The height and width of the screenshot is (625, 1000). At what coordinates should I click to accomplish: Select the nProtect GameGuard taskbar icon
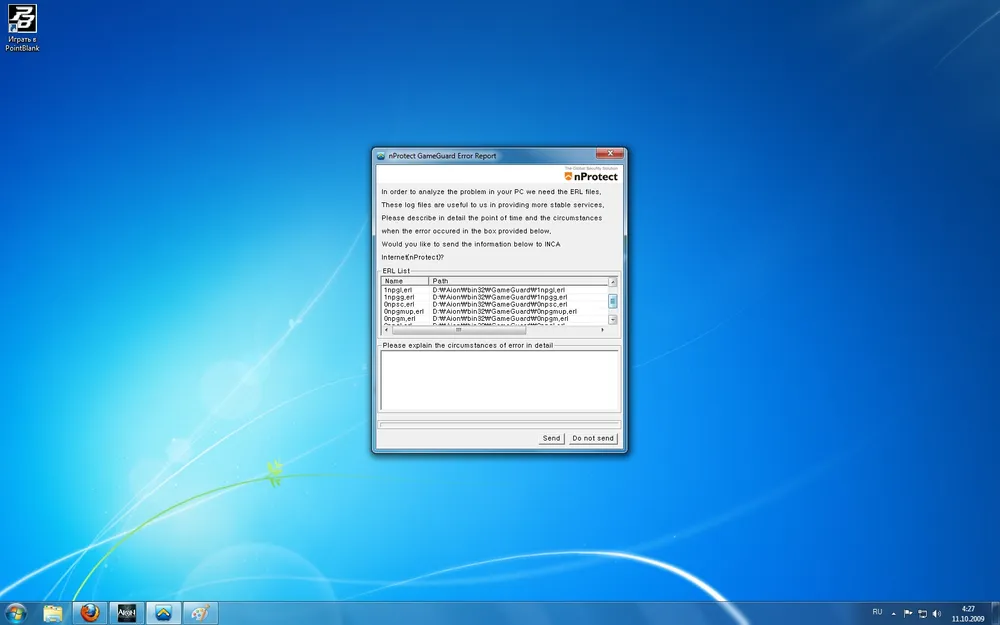click(x=164, y=613)
